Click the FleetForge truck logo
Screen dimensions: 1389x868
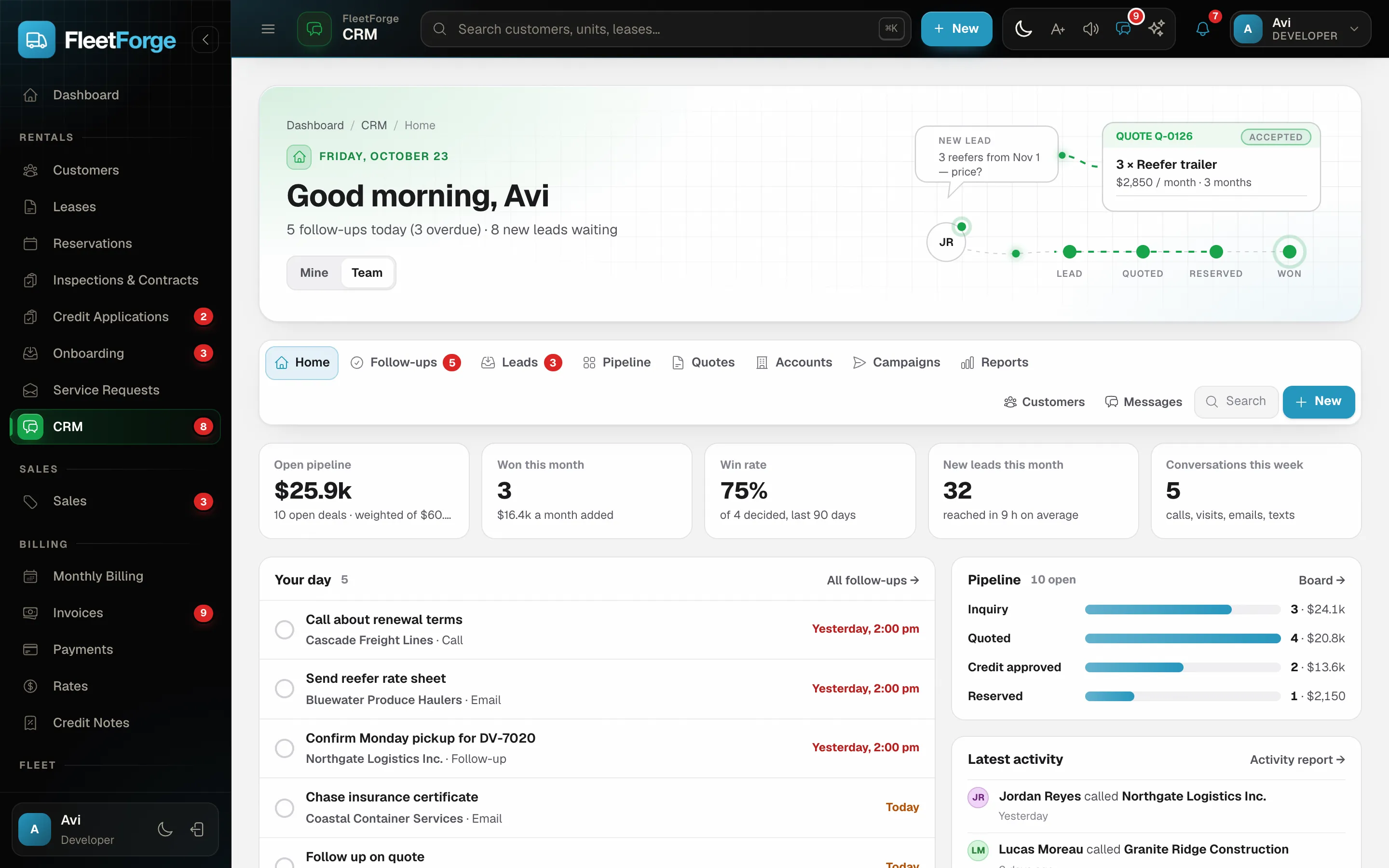coord(37,40)
